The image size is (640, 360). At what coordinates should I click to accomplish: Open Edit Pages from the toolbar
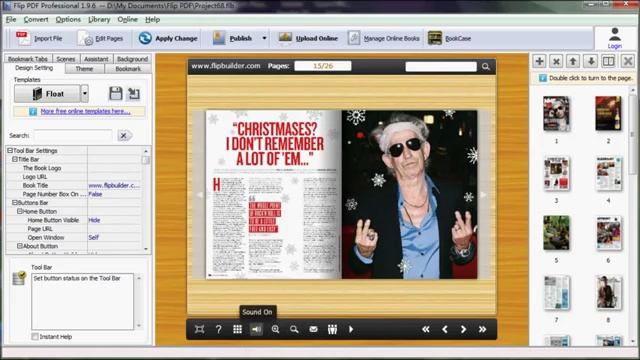100,38
